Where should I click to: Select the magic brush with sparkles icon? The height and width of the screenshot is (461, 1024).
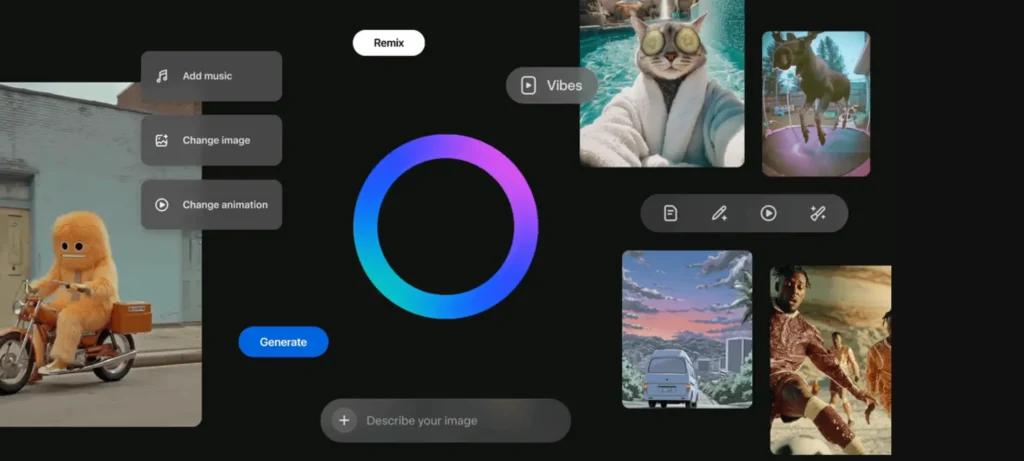coord(817,213)
